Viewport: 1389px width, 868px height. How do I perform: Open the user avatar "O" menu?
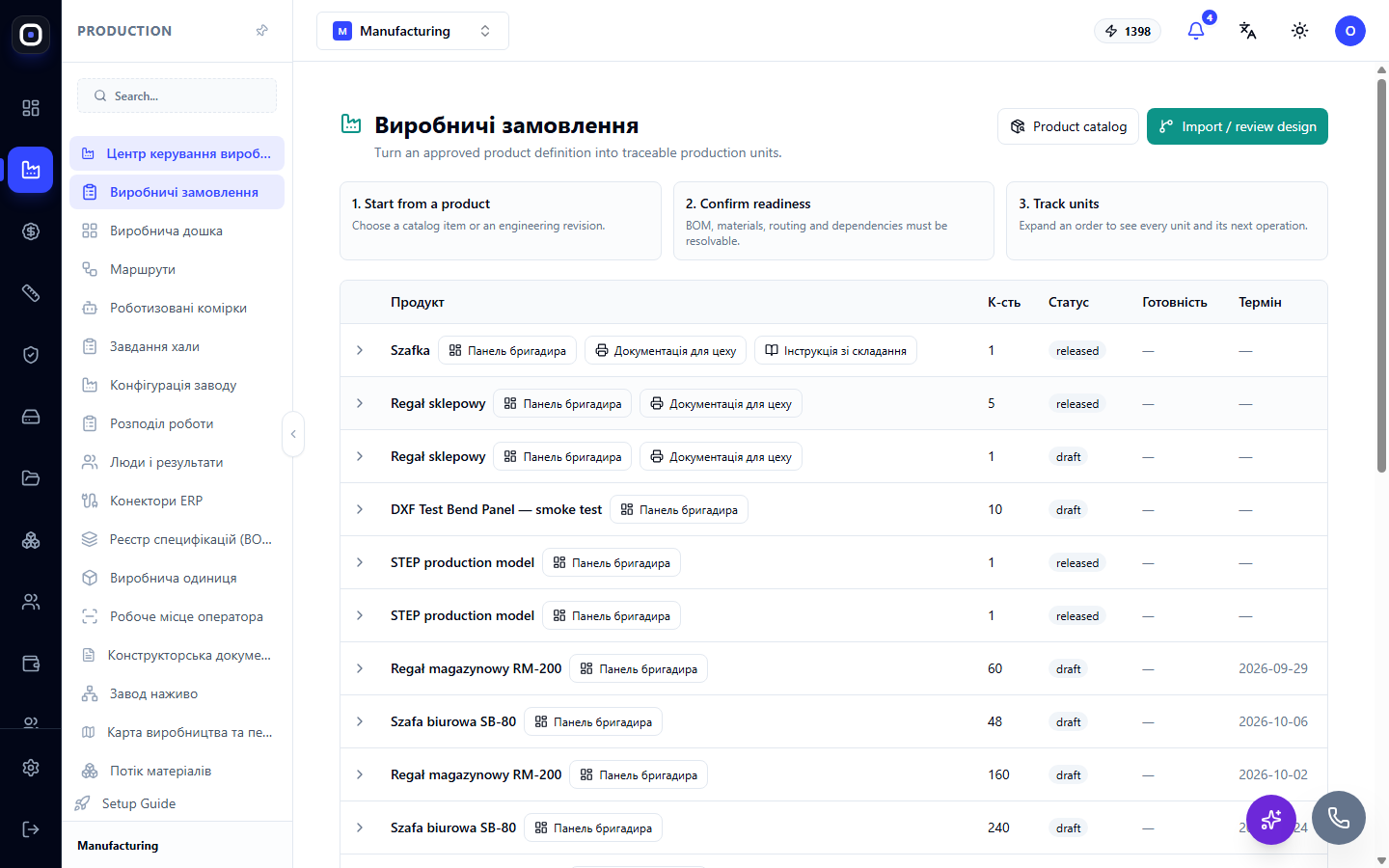click(1350, 31)
